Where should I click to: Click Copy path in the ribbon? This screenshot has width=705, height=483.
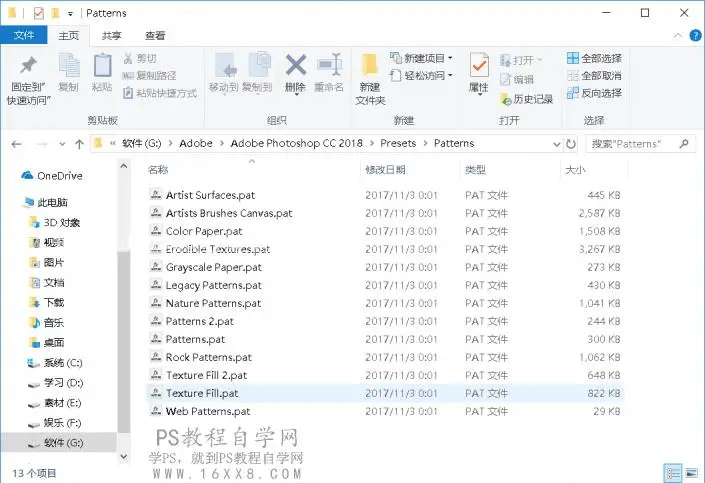(149, 76)
